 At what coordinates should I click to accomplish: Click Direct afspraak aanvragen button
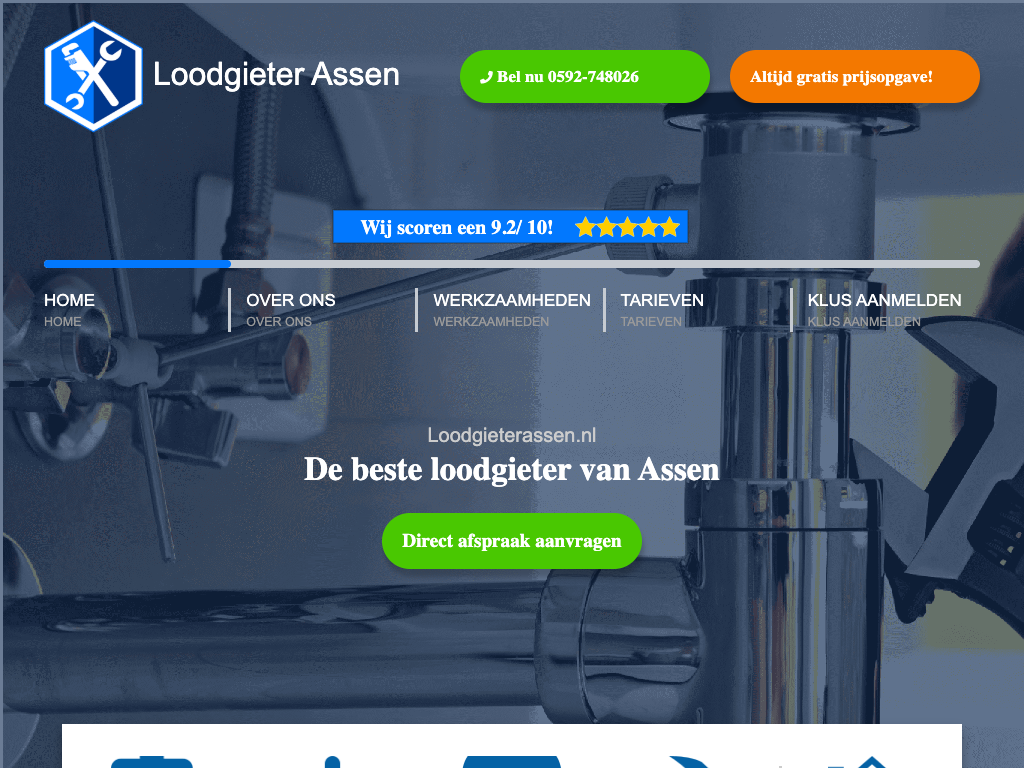(x=511, y=541)
